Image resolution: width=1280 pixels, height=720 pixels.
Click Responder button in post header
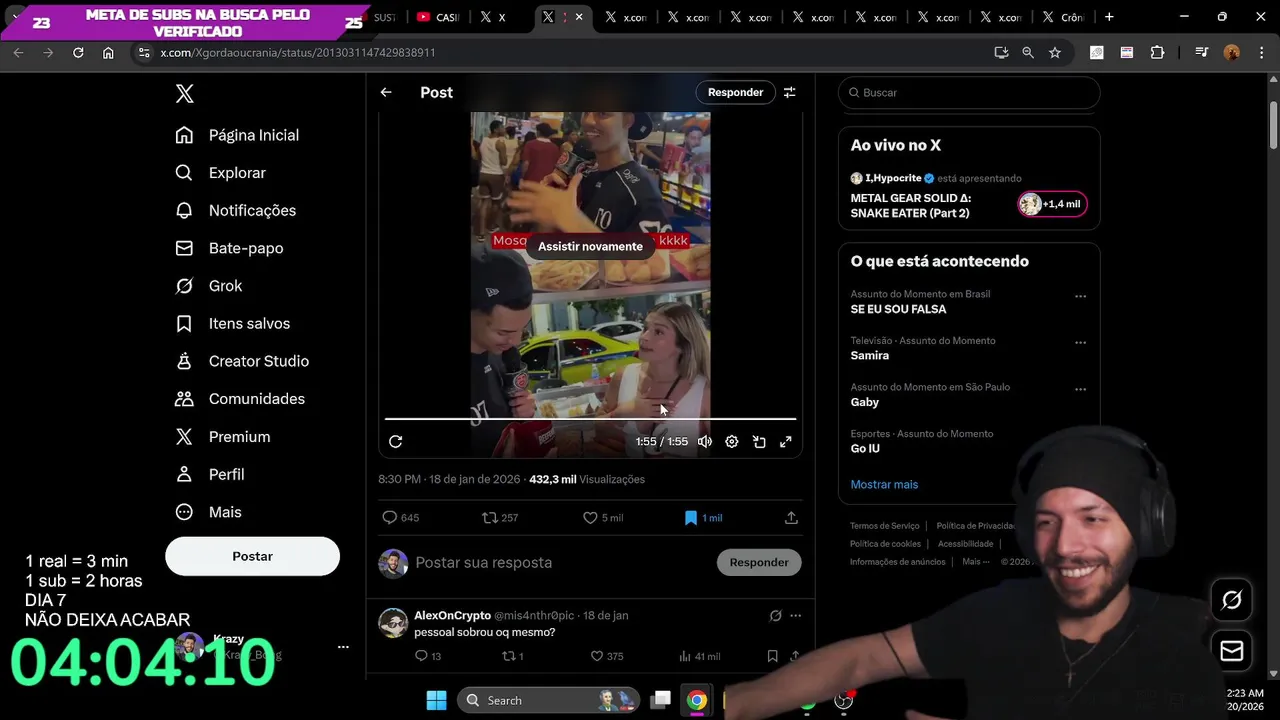(x=735, y=92)
